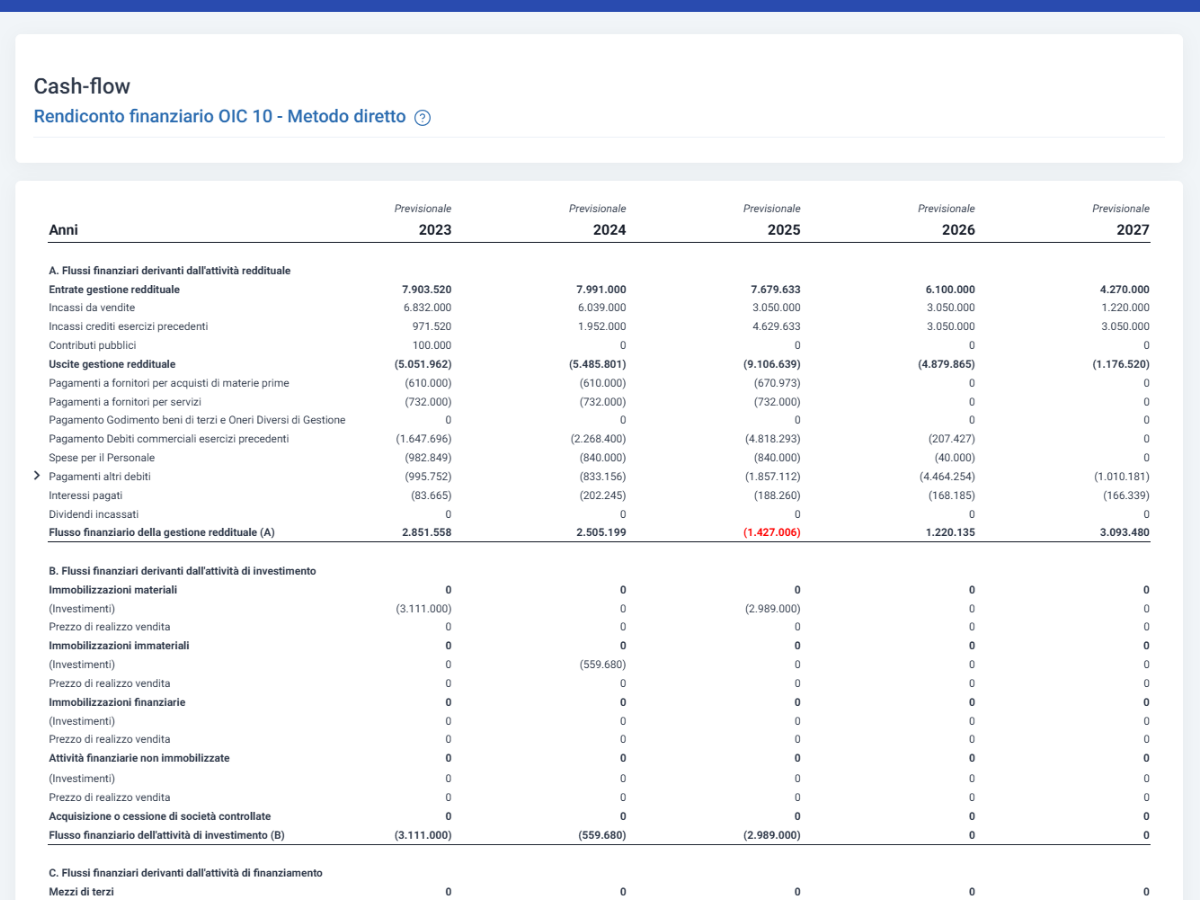Select Flusso finanziario dell'attività di investimento (B)

(x=167, y=835)
